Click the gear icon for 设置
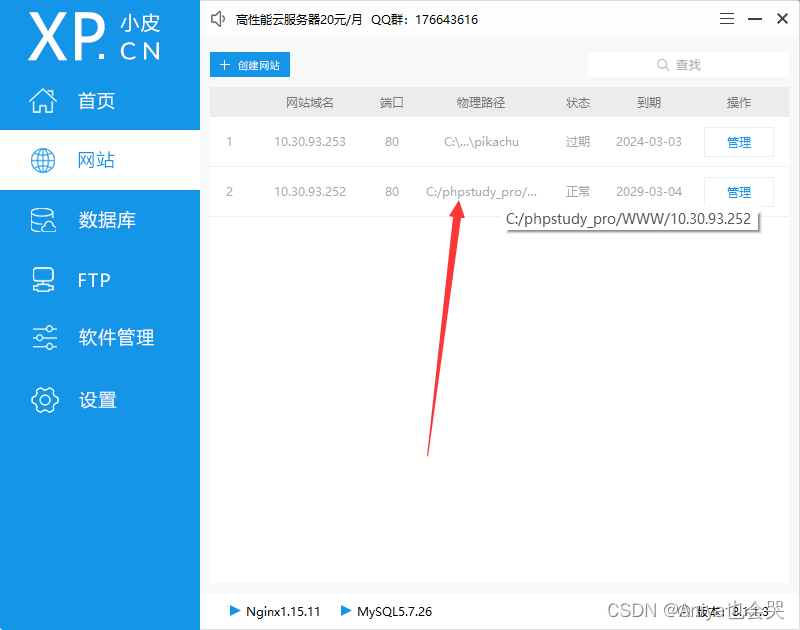The height and width of the screenshot is (630, 800). point(45,399)
